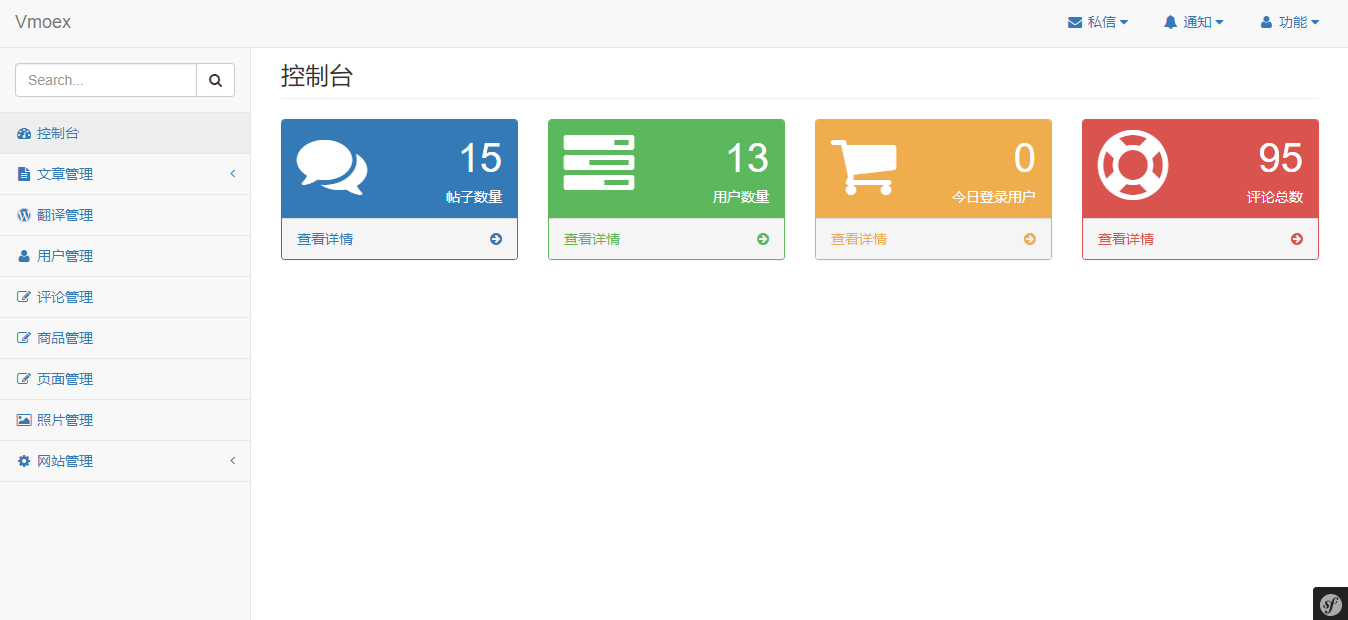
Task: Select 用户管理 in the sidebar
Action: [x=125, y=256]
